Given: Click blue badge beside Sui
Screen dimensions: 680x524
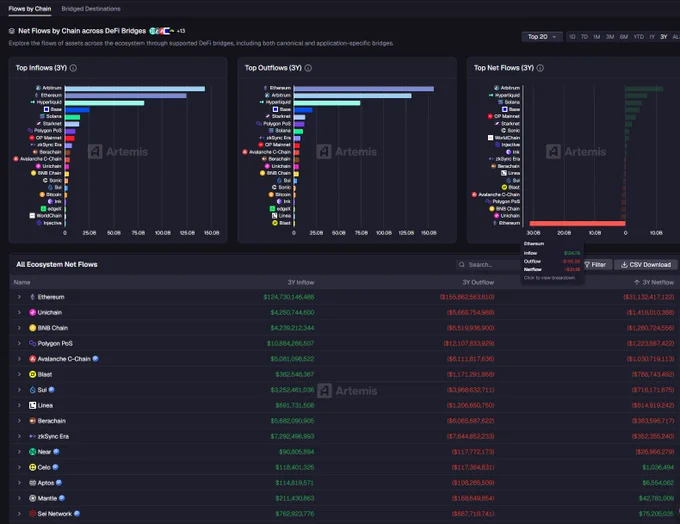Looking at the screenshot, I should [x=52, y=390].
